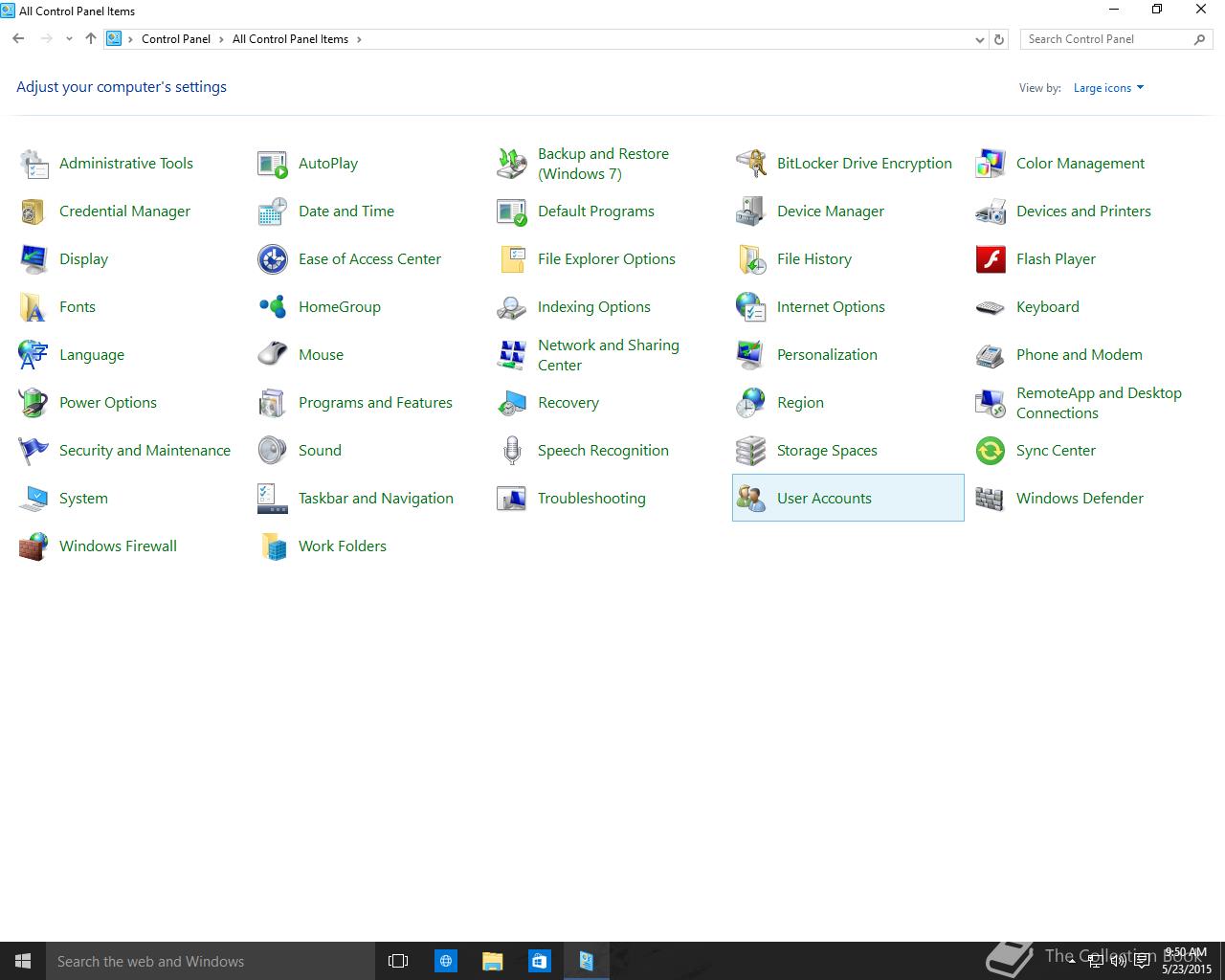
Task: Open the File Explorer Options icon
Action: pyautogui.click(x=512, y=259)
